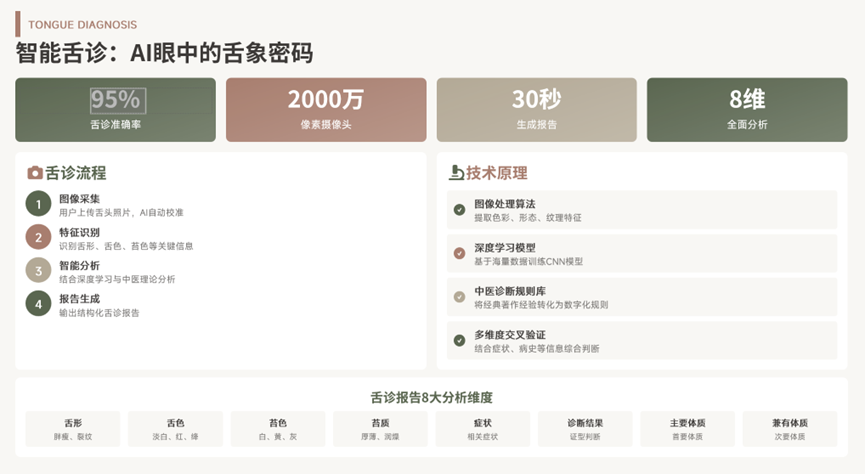Screen dimensions: 865x474
Task: Click the check mark next to 中医诊断规则库
Action: click(459, 297)
